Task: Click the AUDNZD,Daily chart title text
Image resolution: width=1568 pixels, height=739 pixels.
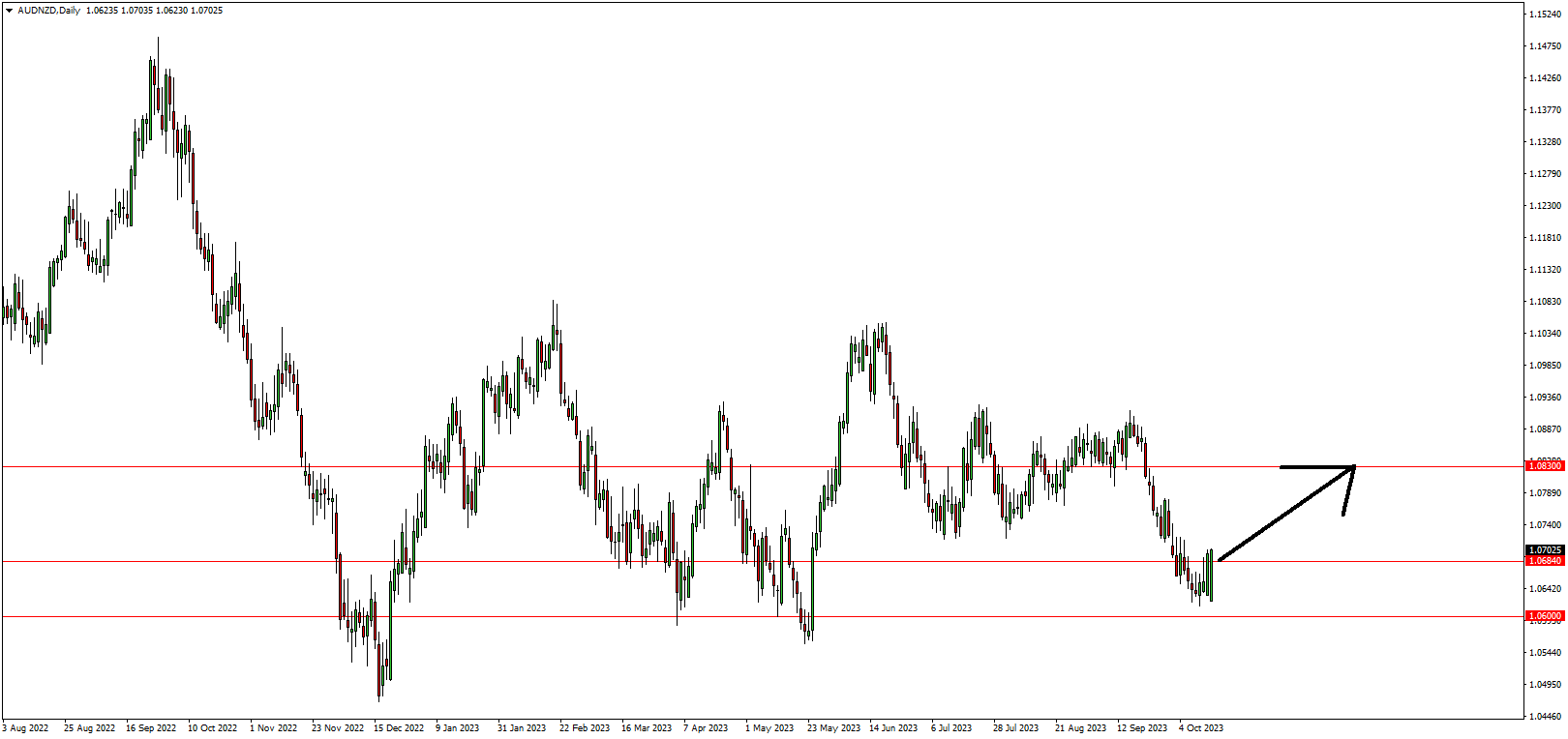Action: click(49, 11)
